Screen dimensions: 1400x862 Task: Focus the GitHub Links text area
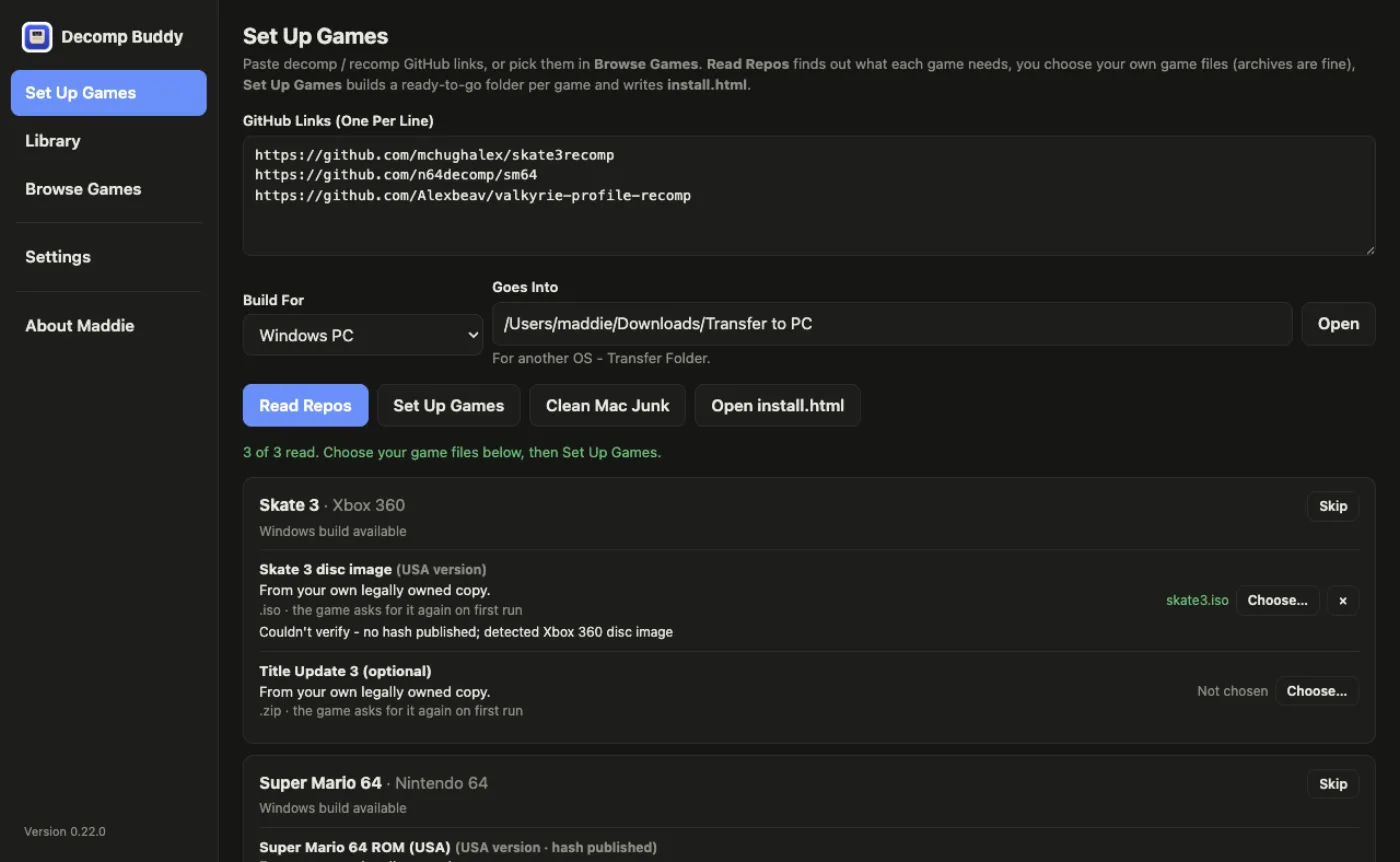[x=809, y=196]
